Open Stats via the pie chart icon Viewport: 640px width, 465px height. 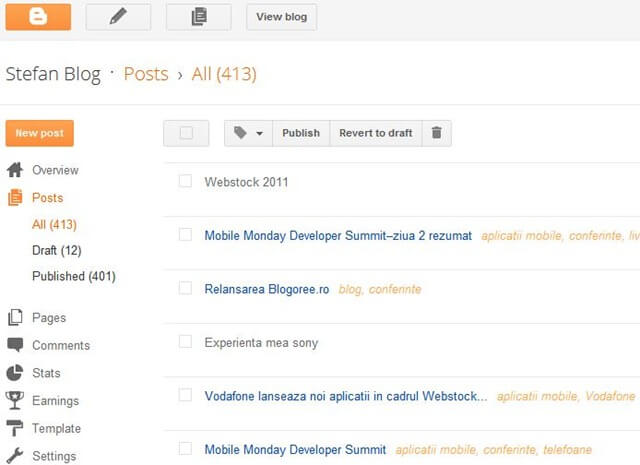15,373
